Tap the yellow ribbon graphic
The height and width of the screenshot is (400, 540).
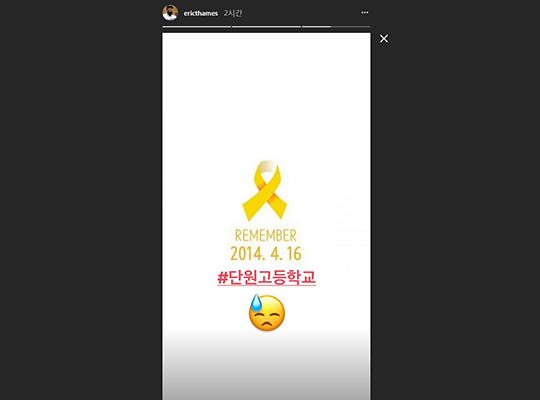point(264,191)
